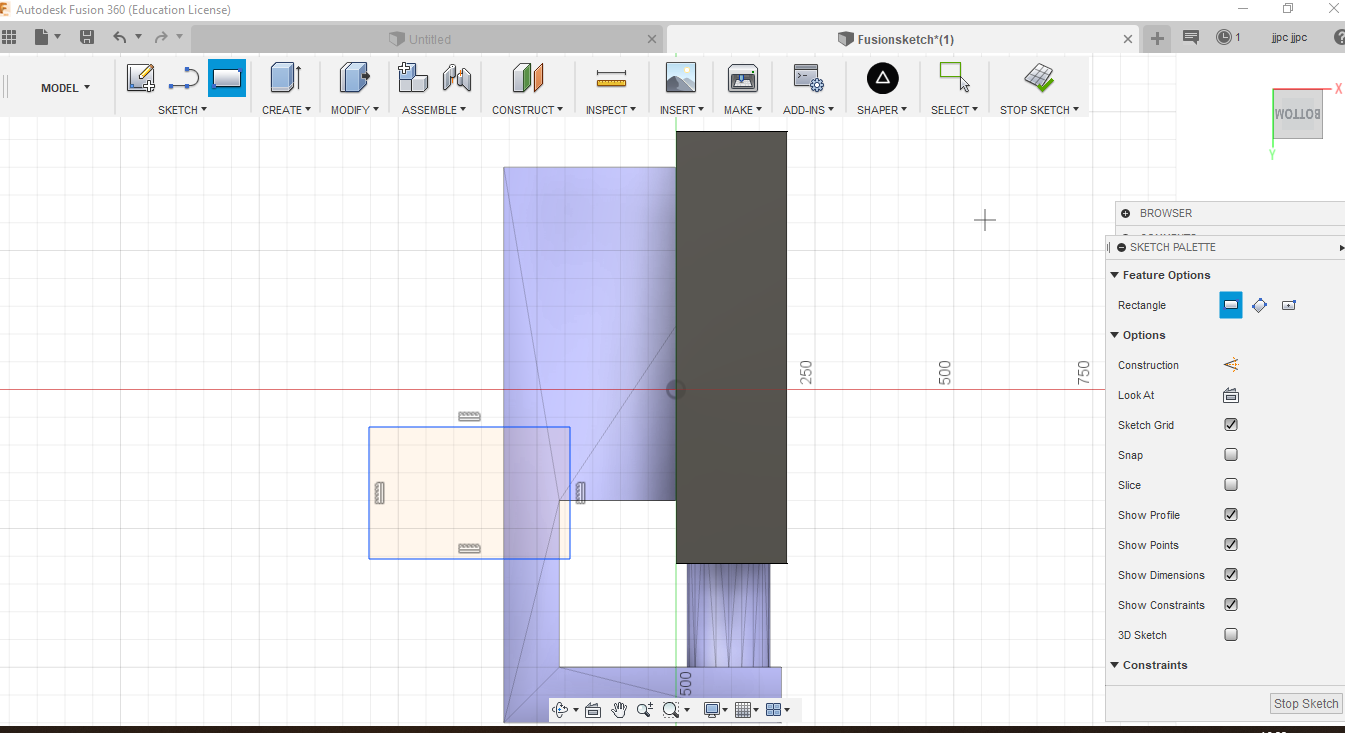1345x733 pixels.
Task: Click the Extrude icon above Create
Action: coord(286,78)
